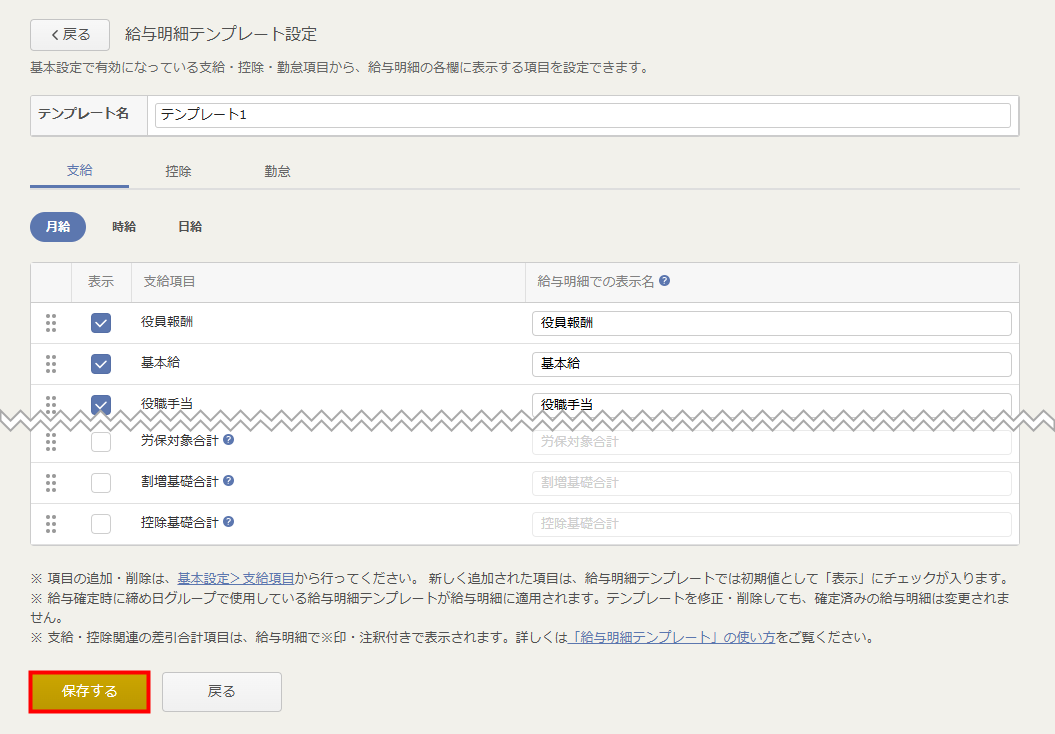
Task: Click drag handle for 役員報酬 row
Action: tap(51, 323)
